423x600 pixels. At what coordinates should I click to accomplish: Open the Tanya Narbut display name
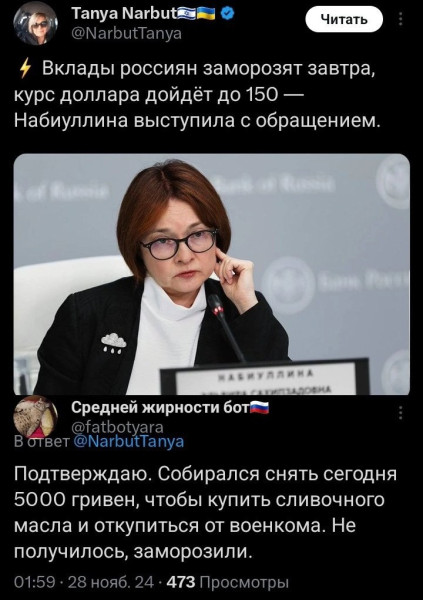[x=124, y=14]
